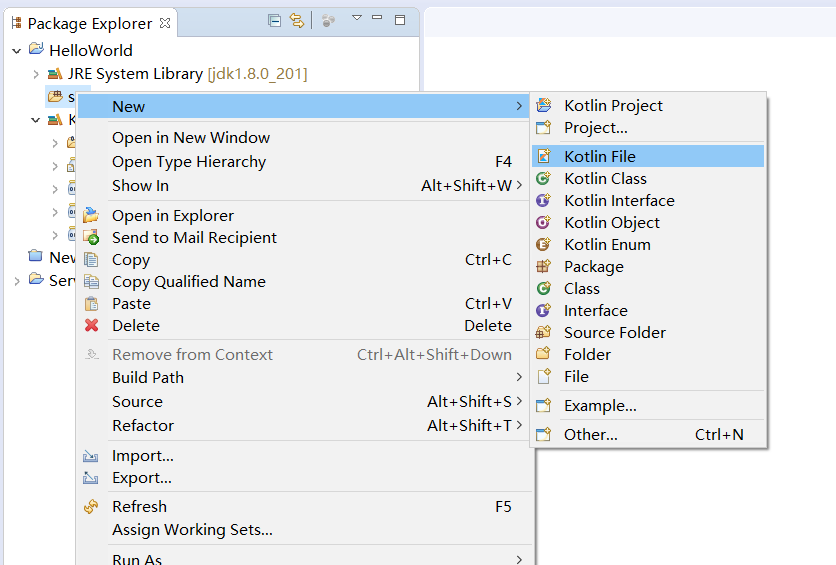Open the Package Explorer View Menu arrow
This screenshot has width=836, height=565.
(x=356, y=19)
